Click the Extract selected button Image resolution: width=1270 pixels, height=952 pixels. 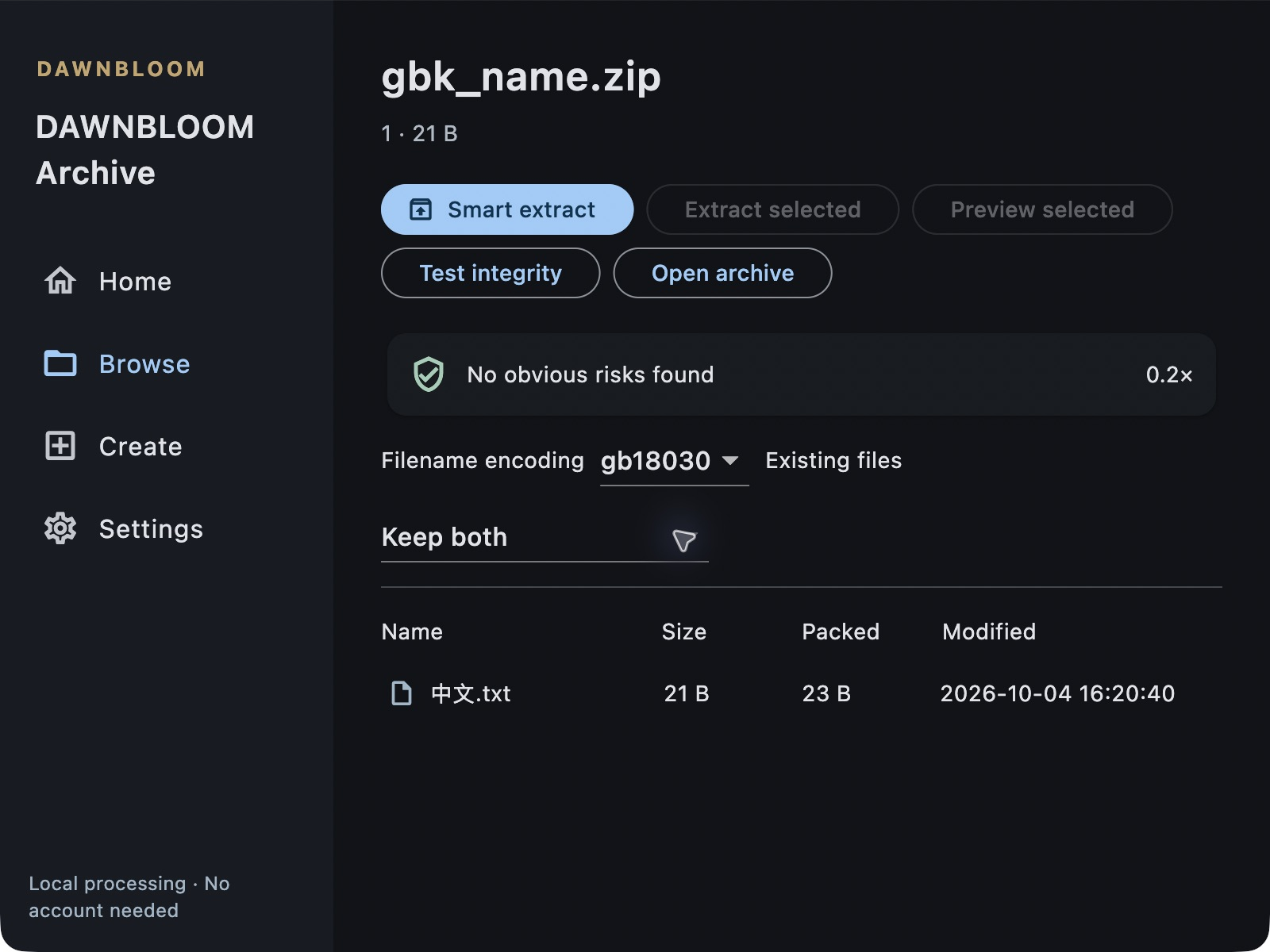coord(772,209)
